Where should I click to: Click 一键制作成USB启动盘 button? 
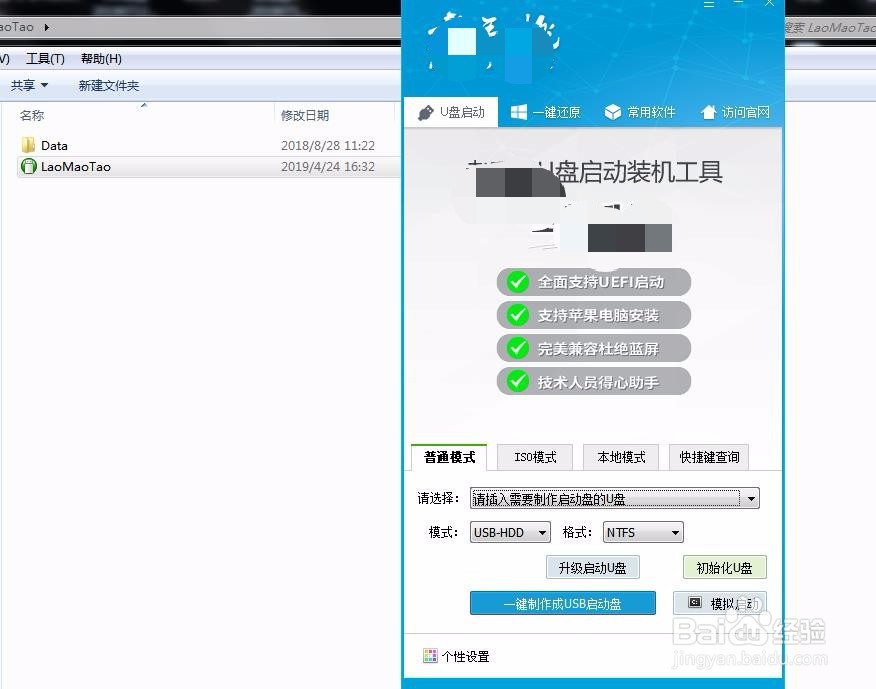[563, 604]
